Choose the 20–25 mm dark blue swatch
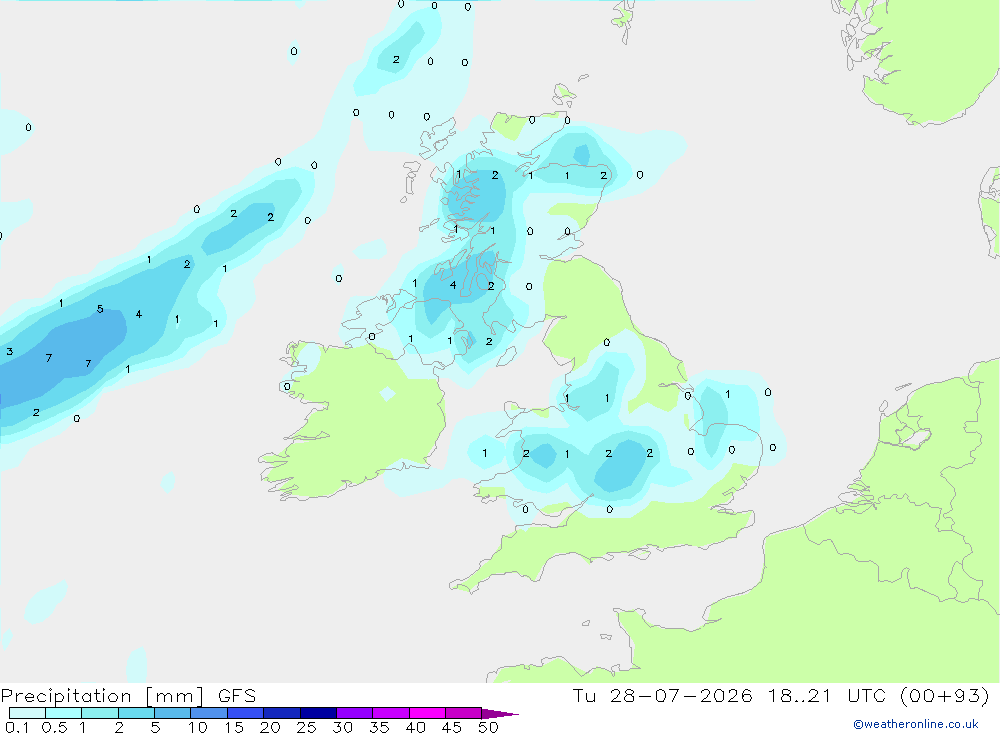Viewport: 1000px width, 733px height. (281, 713)
